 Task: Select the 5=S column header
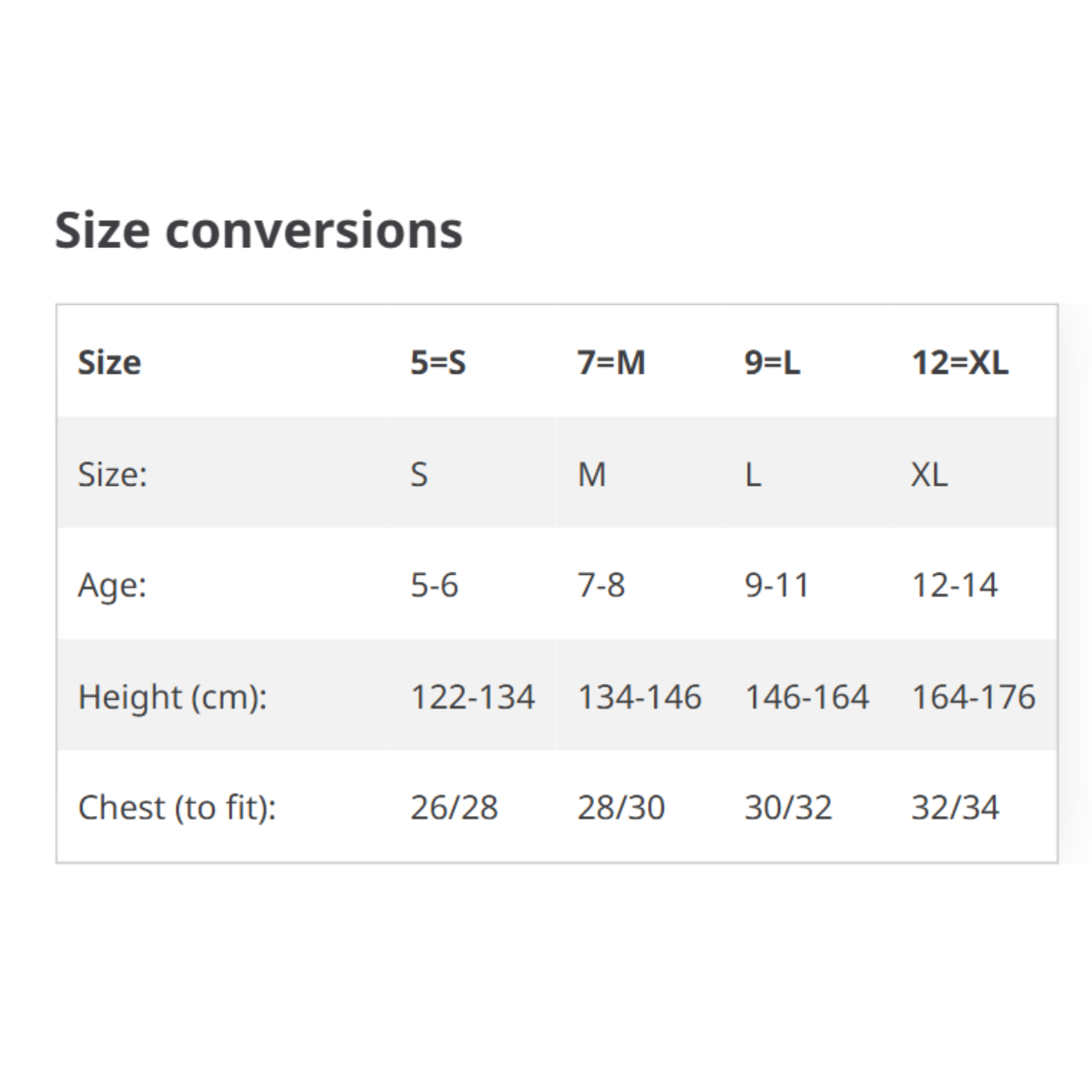click(438, 363)
